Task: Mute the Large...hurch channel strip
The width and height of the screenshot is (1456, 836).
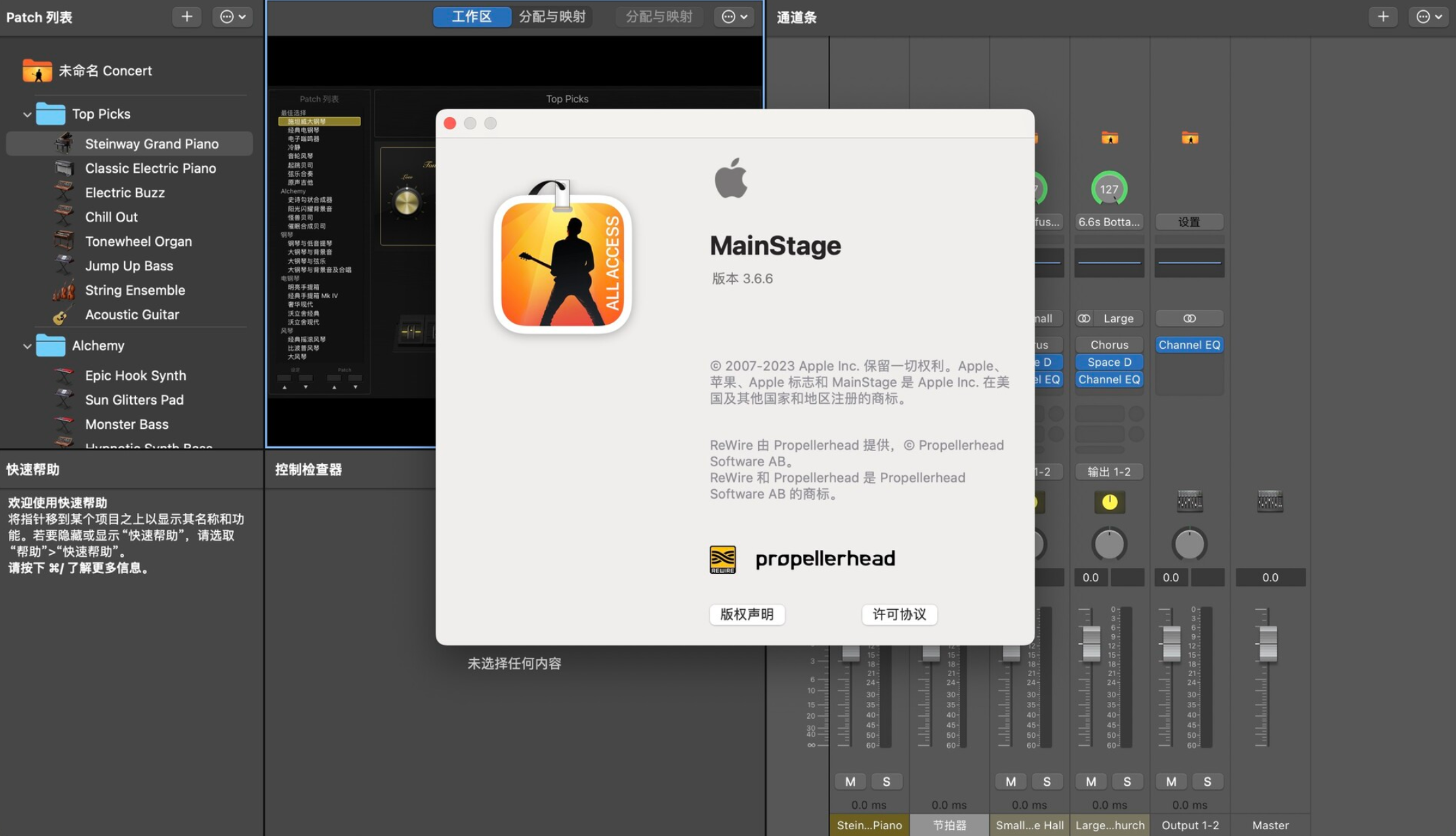Action: point(1091,781)
